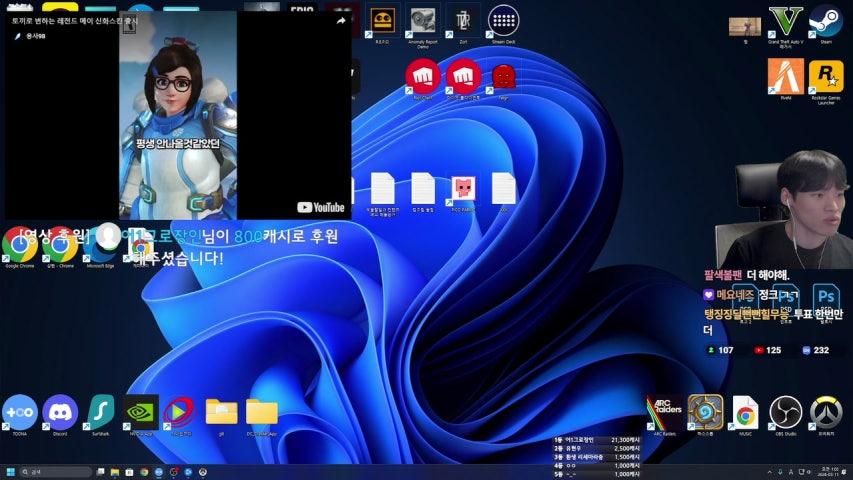Launch OBS Studio from the desktop
Viewport: 853px width, 480px height.
(x=786, y=411)
